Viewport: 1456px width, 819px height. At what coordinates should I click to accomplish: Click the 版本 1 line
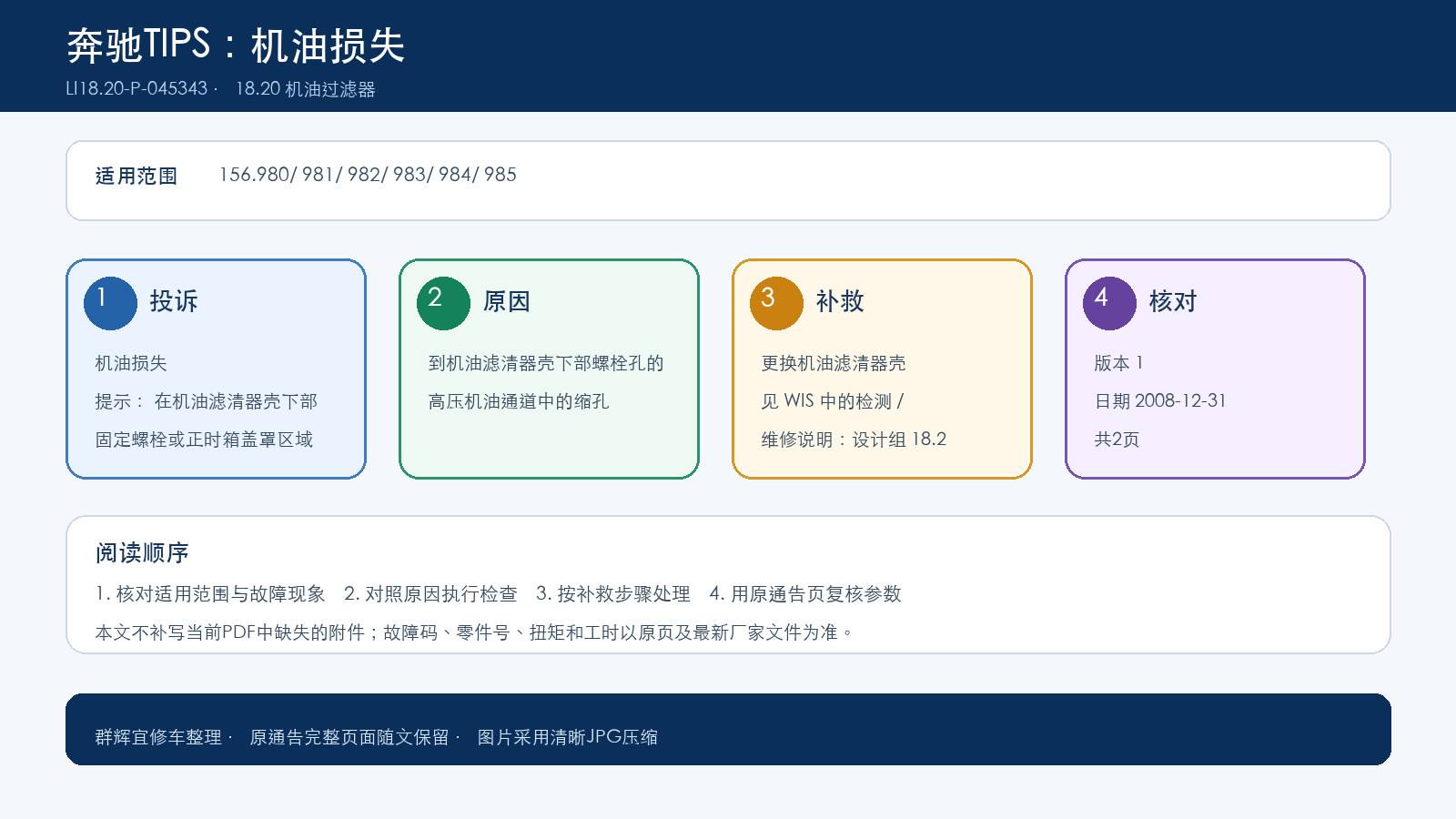(1118, 363)
